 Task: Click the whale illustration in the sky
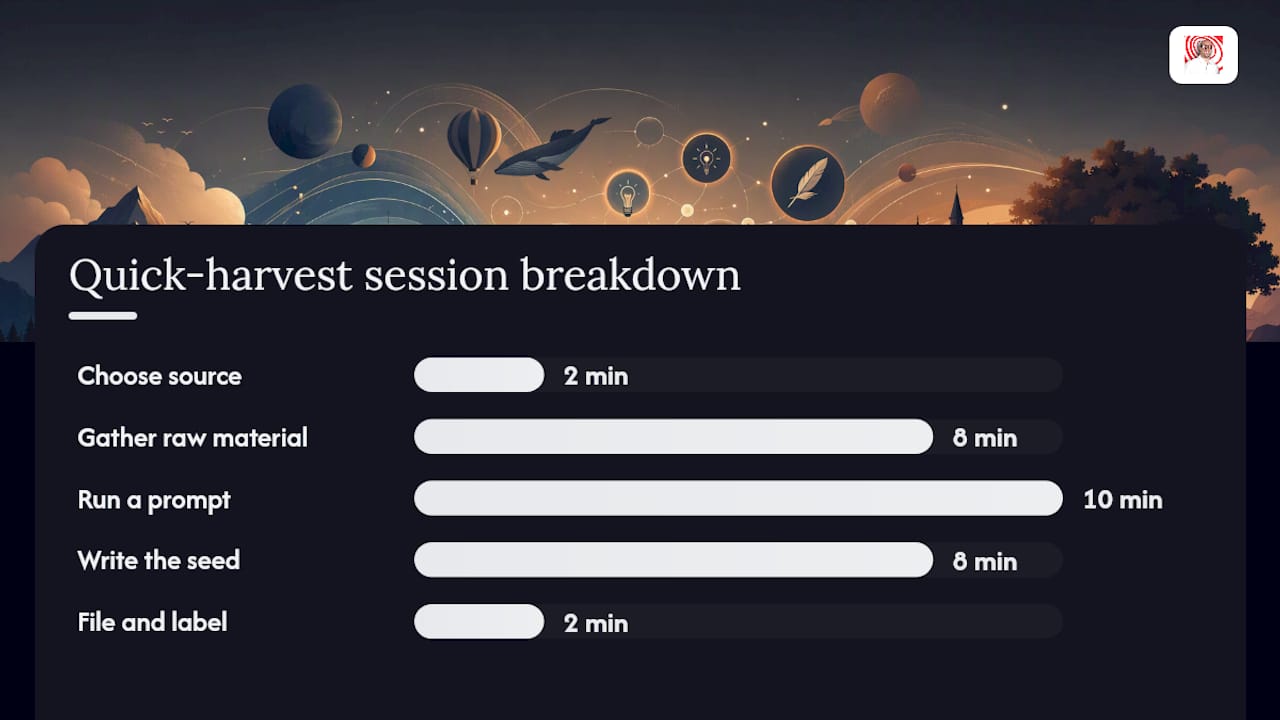point(551,148)
